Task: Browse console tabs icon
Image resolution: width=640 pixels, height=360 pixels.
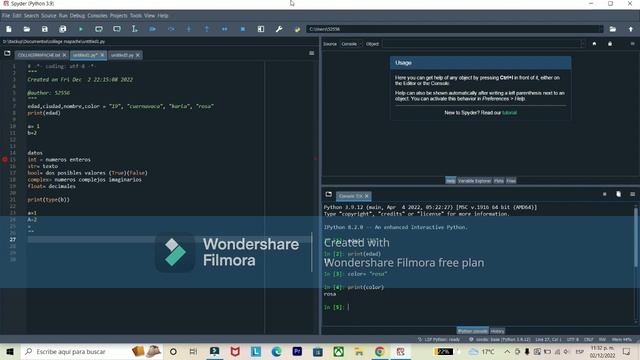Action: [329, 195]
